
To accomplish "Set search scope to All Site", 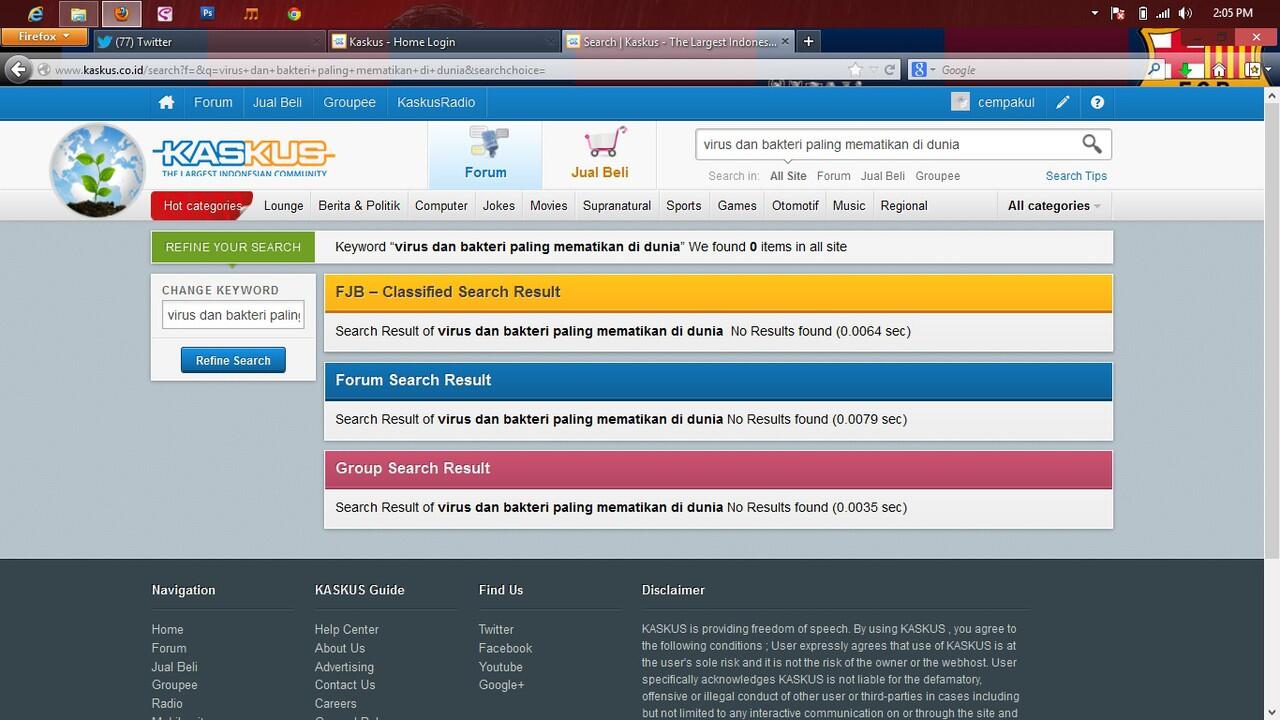I will 788,176.
